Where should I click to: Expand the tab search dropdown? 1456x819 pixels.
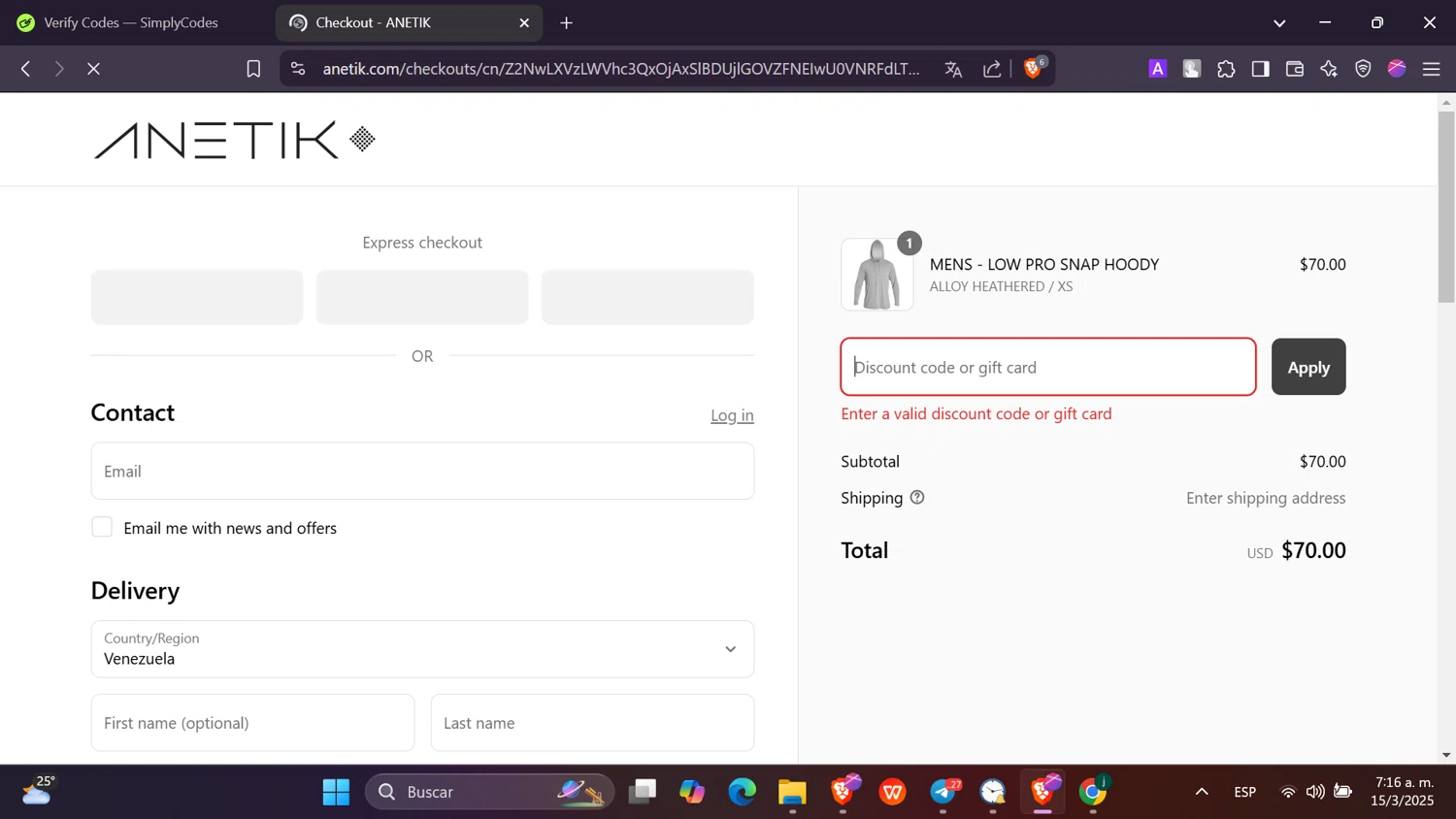1279,23
